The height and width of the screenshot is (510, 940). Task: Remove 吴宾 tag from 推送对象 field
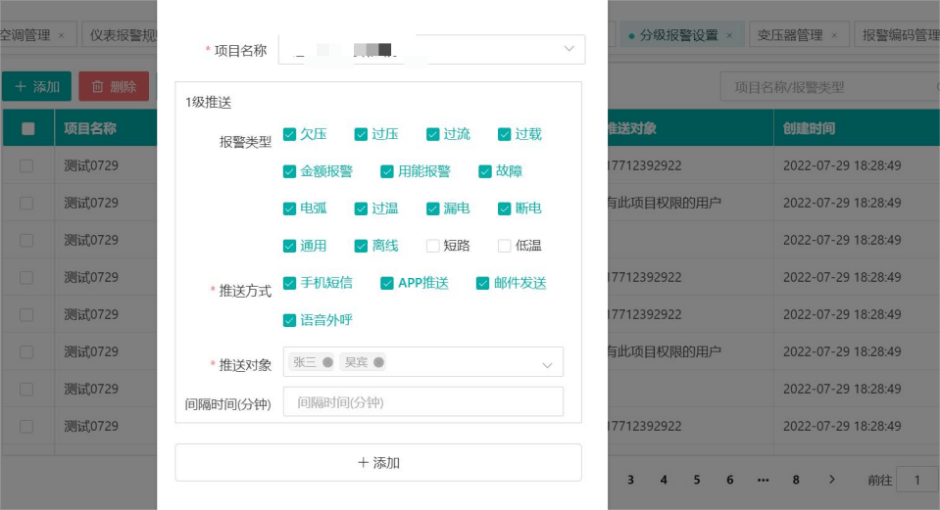point(379,362)
